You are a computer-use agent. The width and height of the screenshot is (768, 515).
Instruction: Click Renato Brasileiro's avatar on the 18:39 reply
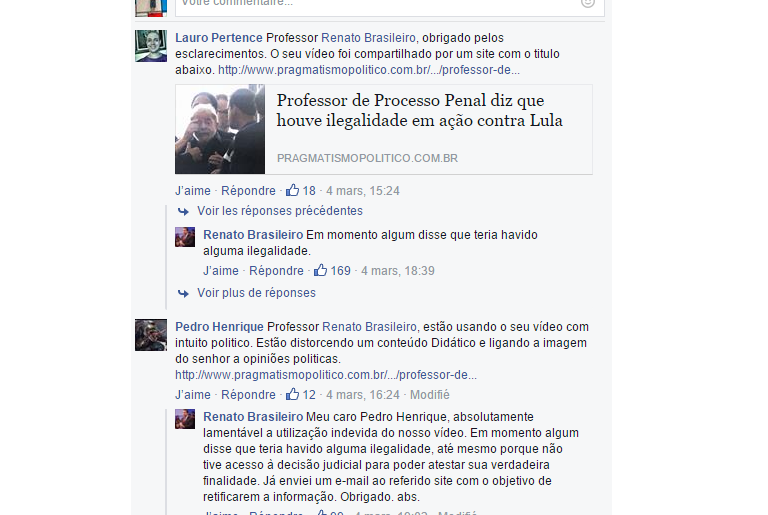(x=185, y=237)
